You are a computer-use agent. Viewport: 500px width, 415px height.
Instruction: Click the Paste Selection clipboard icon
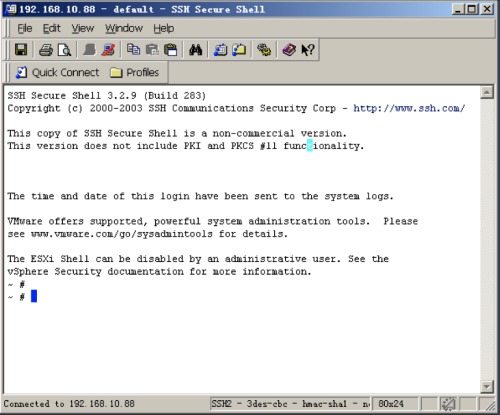pos(171,50)
